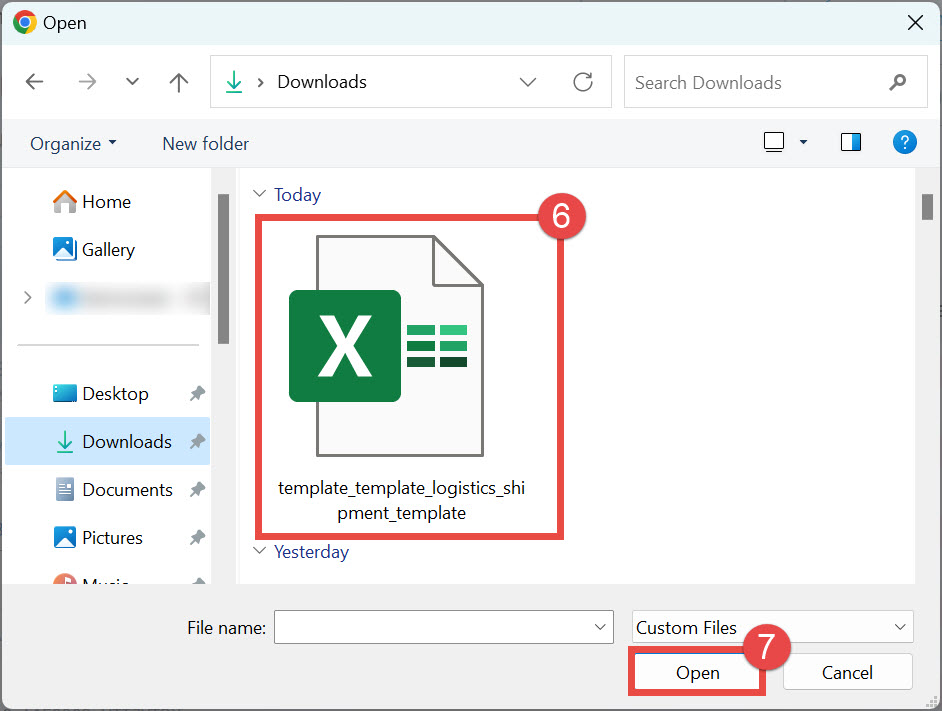Collapse the Yesterday group
Image resolution: width=942 pixels, height=711 pixels.
coord(260,551)
